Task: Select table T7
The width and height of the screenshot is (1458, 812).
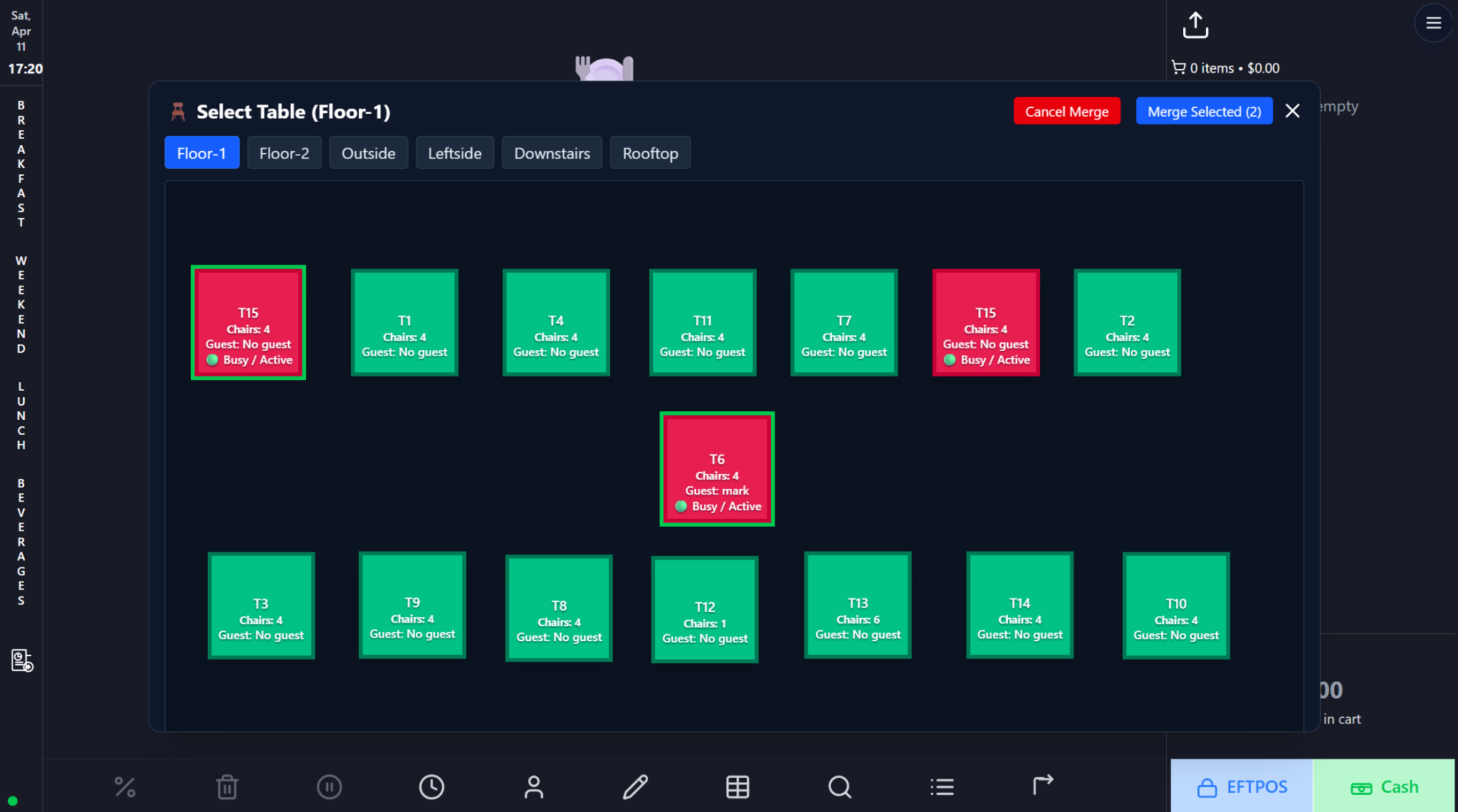Action: coord(844,322)
